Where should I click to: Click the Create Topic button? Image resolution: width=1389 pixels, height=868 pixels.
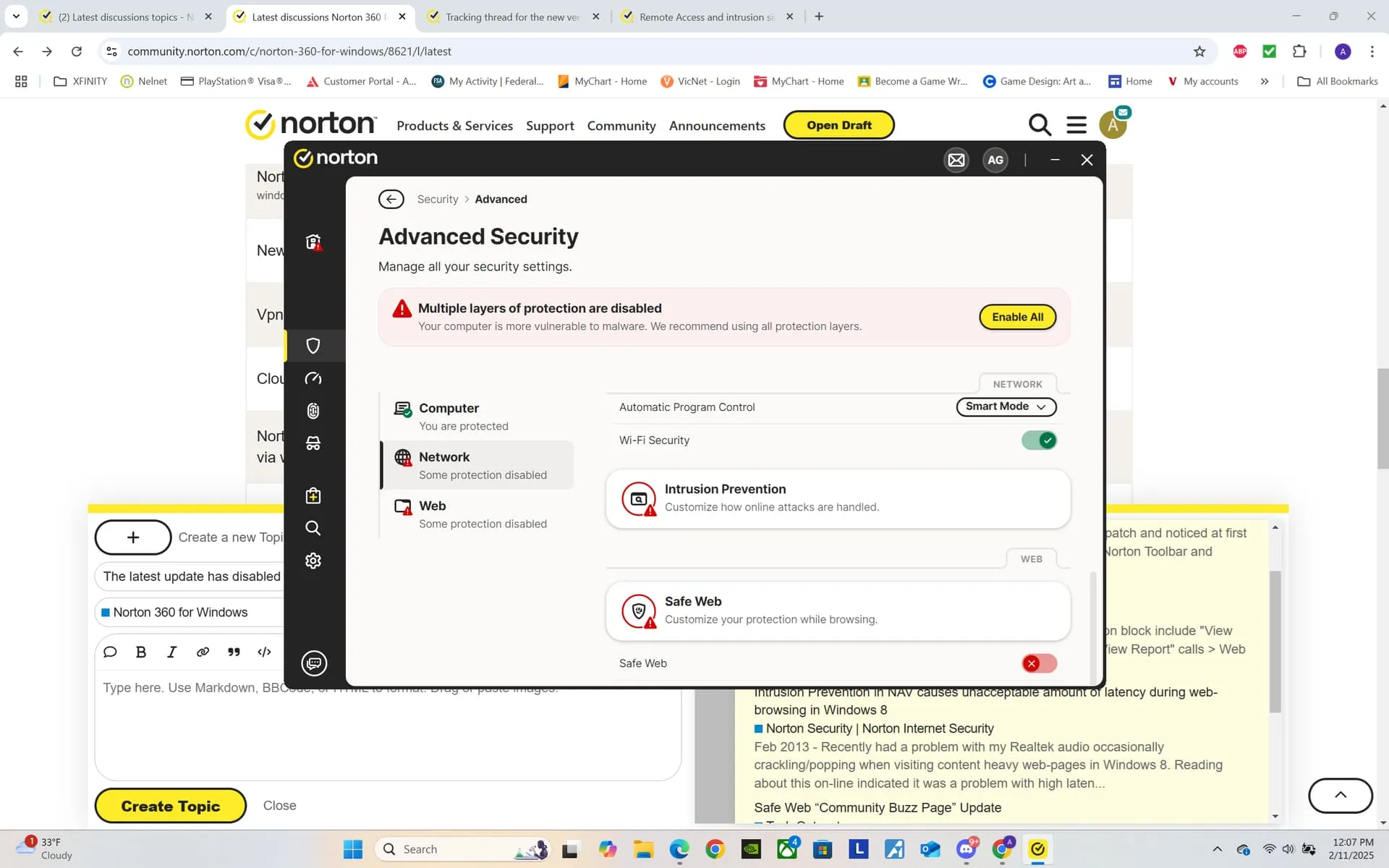tap(171, 806)
